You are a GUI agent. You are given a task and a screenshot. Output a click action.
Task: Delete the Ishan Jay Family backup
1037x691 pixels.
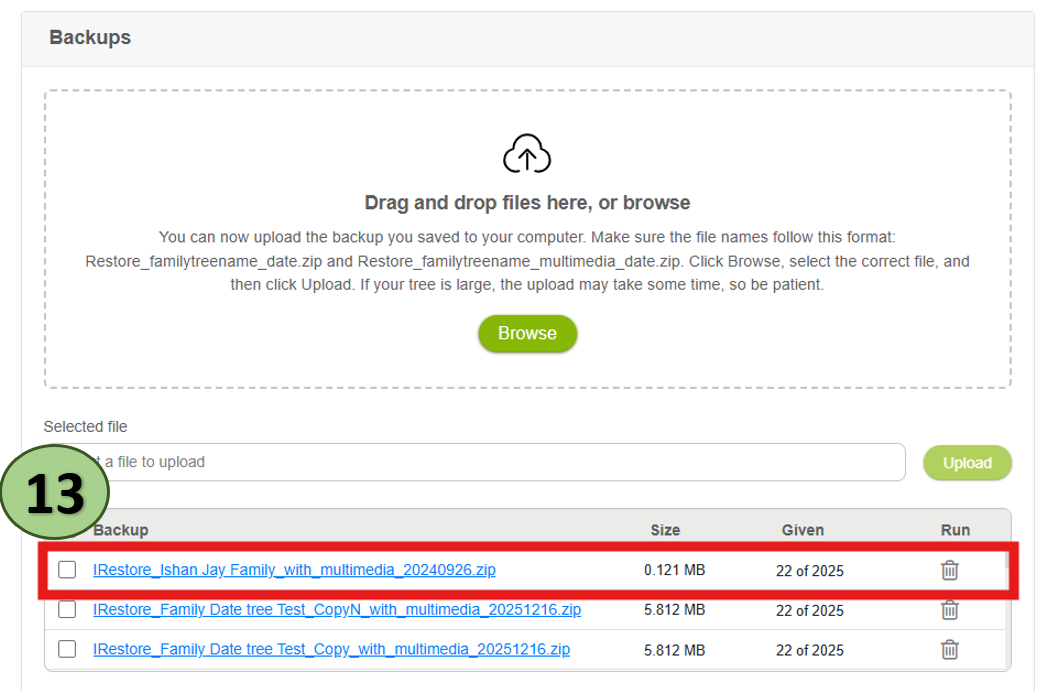point(949,570)
